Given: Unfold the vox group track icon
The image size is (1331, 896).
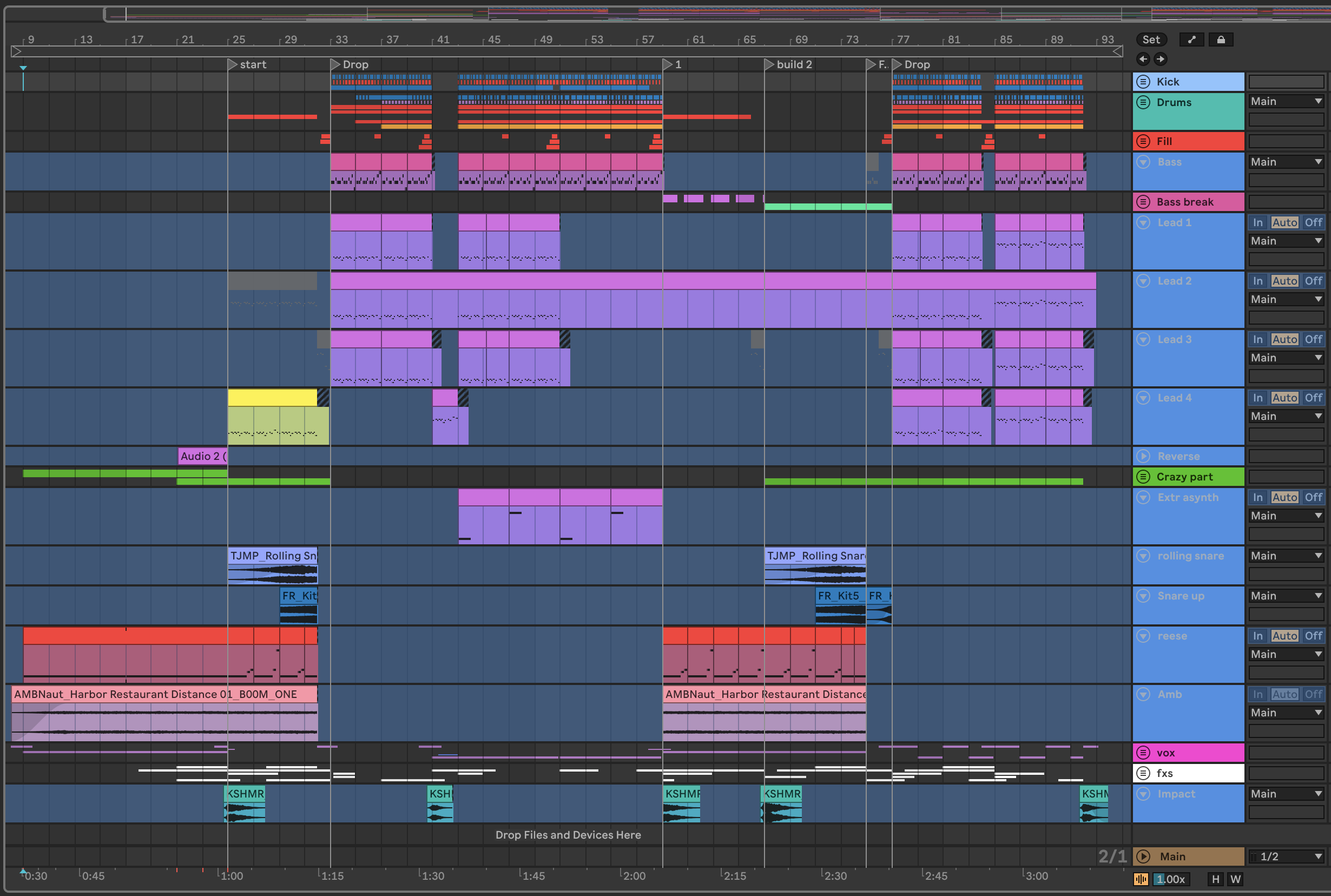Looking at the screenshot, I should coord(1143,753).
